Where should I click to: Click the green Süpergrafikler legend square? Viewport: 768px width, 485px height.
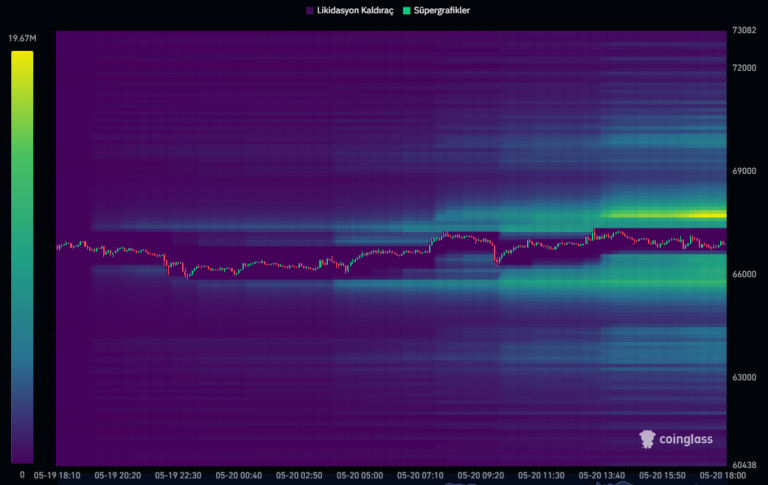click(405, 10)
